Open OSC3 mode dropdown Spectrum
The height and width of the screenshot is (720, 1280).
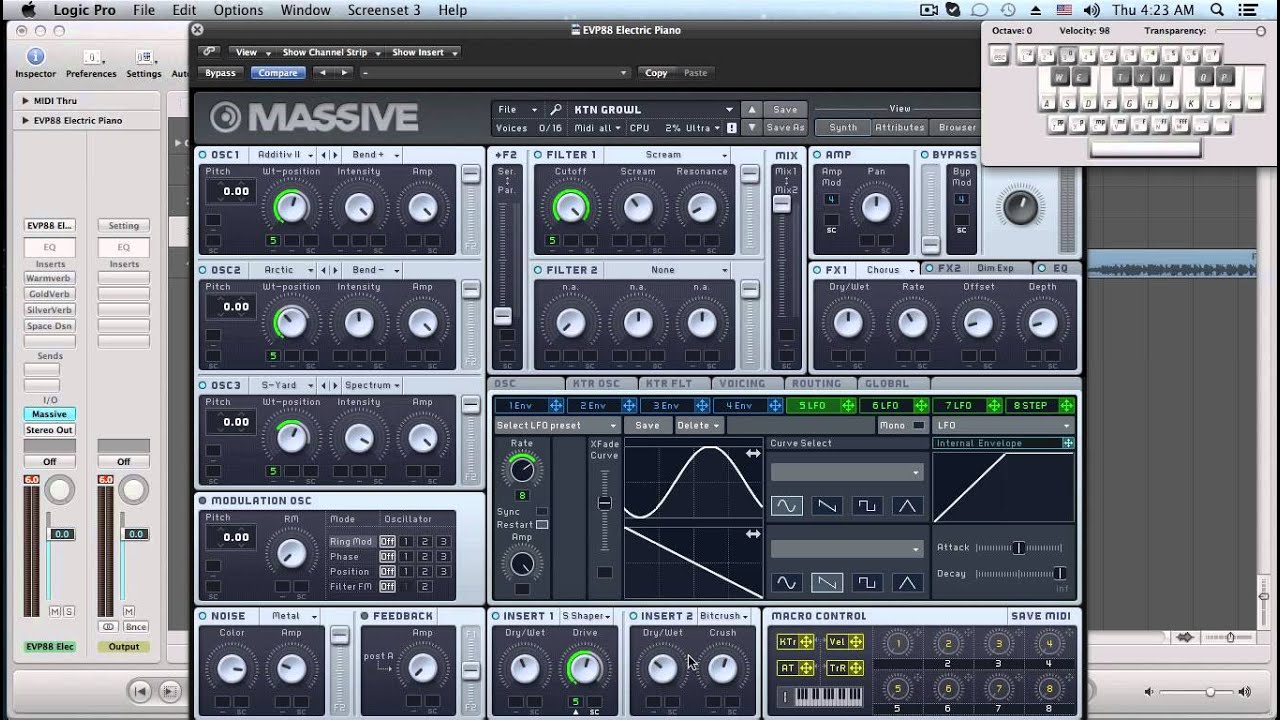tap(372, 385)
